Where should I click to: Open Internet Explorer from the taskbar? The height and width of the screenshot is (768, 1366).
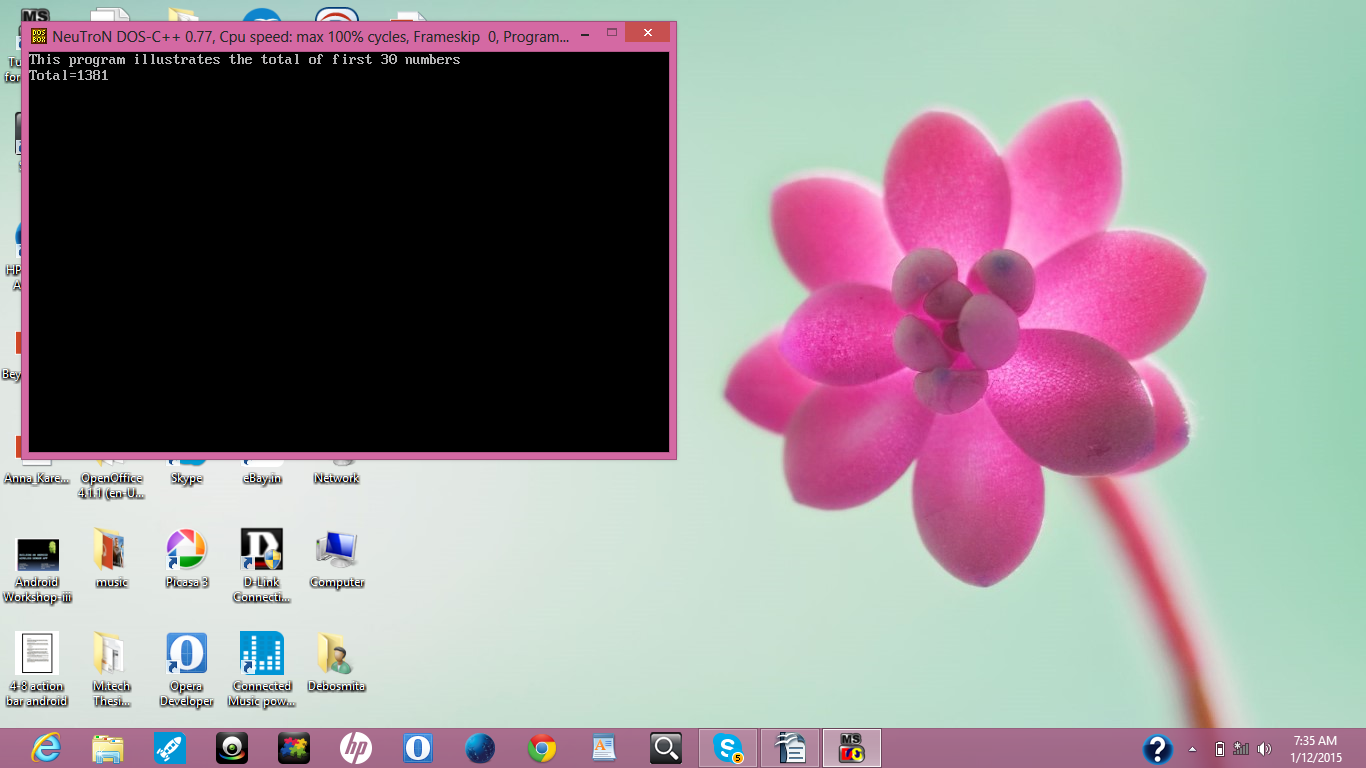(x=46, y=748)
